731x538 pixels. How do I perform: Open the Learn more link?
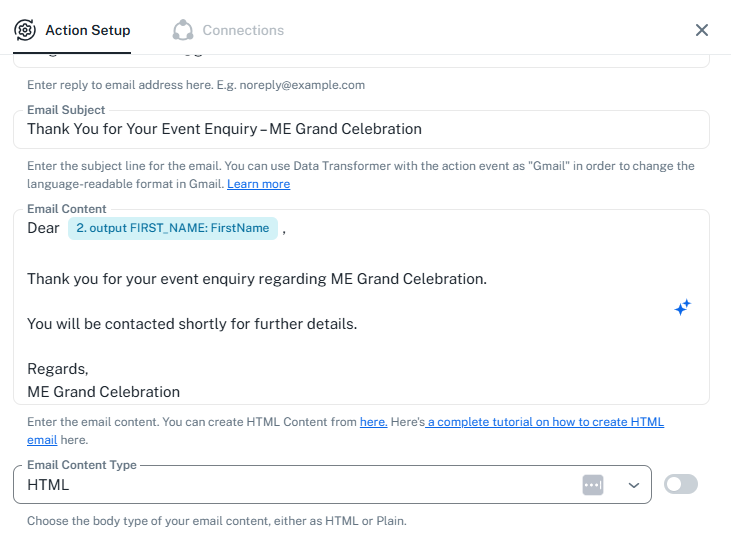click(258, 184)
